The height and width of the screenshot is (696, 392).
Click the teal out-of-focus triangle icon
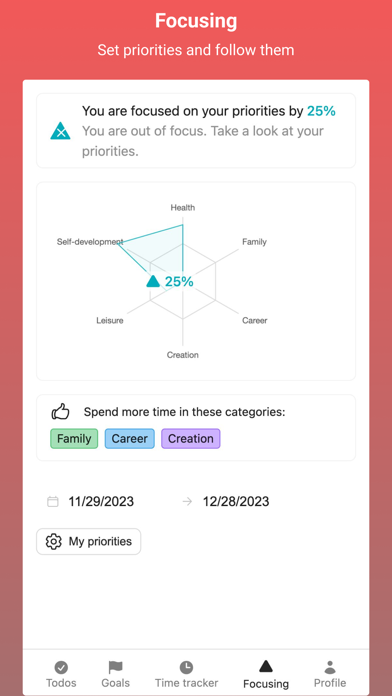pyautogui.click(x=60, y=131)
